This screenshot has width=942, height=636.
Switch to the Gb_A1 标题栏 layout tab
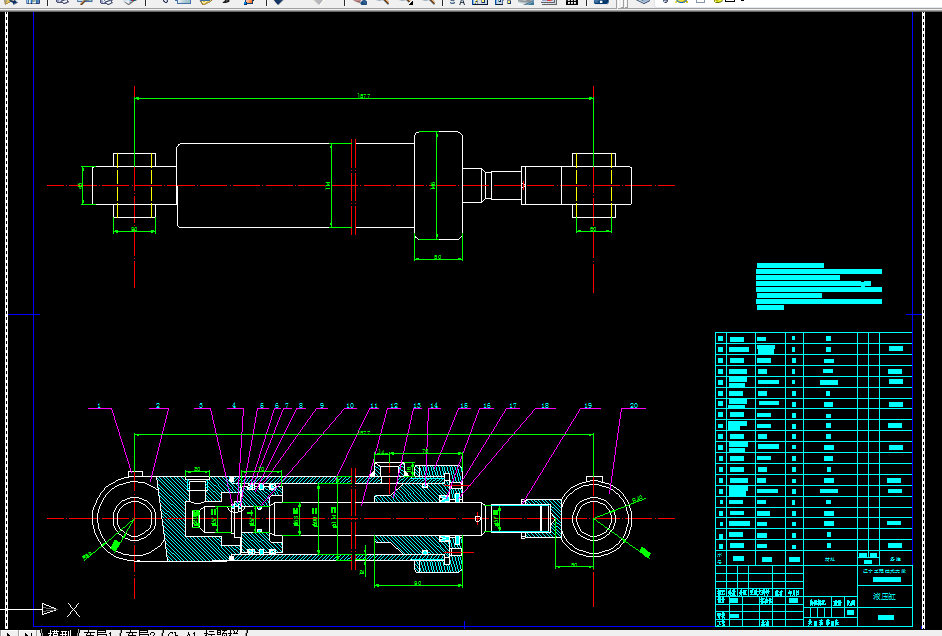point(204,633)
